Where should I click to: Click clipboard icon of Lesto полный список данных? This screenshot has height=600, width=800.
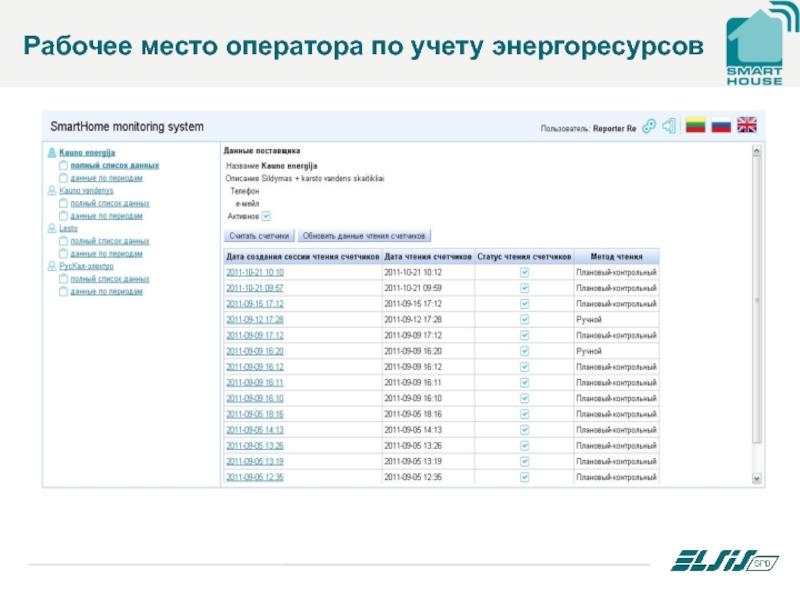pos(63,241)
